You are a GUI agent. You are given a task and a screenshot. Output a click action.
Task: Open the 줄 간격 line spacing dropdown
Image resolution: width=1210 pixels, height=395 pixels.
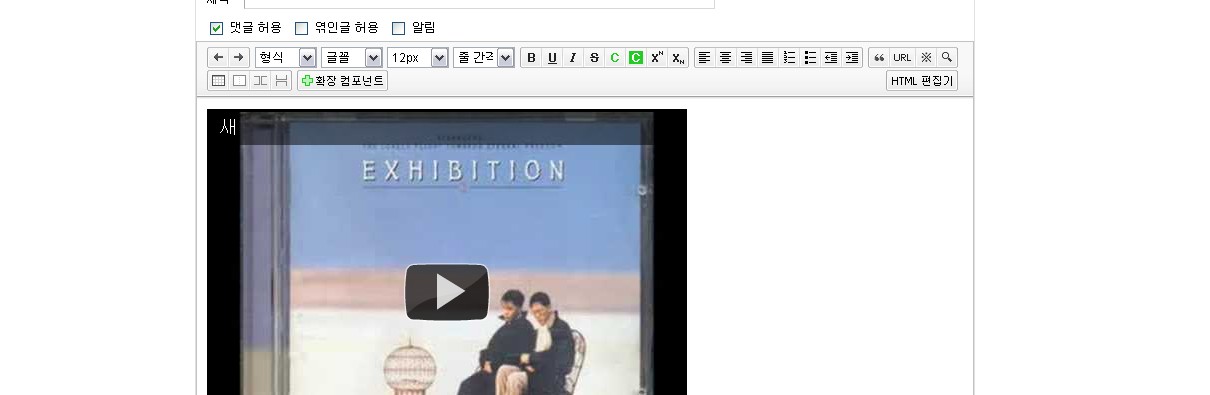pyautogui.click(x=484, y=58)
